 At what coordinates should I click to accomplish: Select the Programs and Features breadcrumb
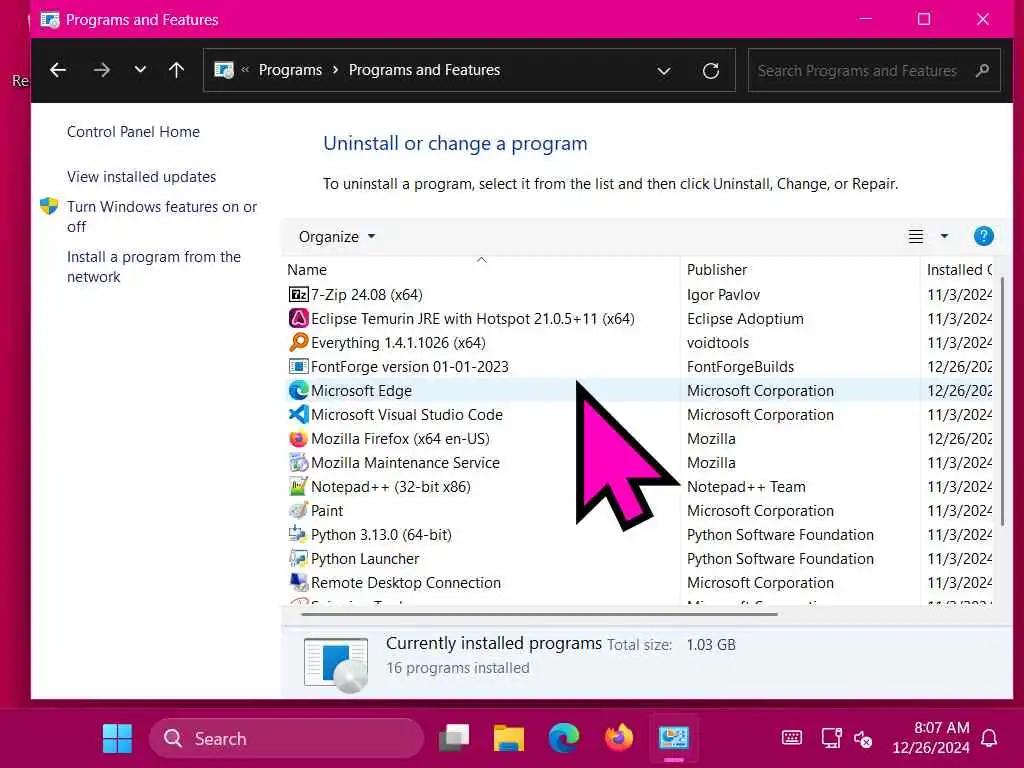click(424, 70)
